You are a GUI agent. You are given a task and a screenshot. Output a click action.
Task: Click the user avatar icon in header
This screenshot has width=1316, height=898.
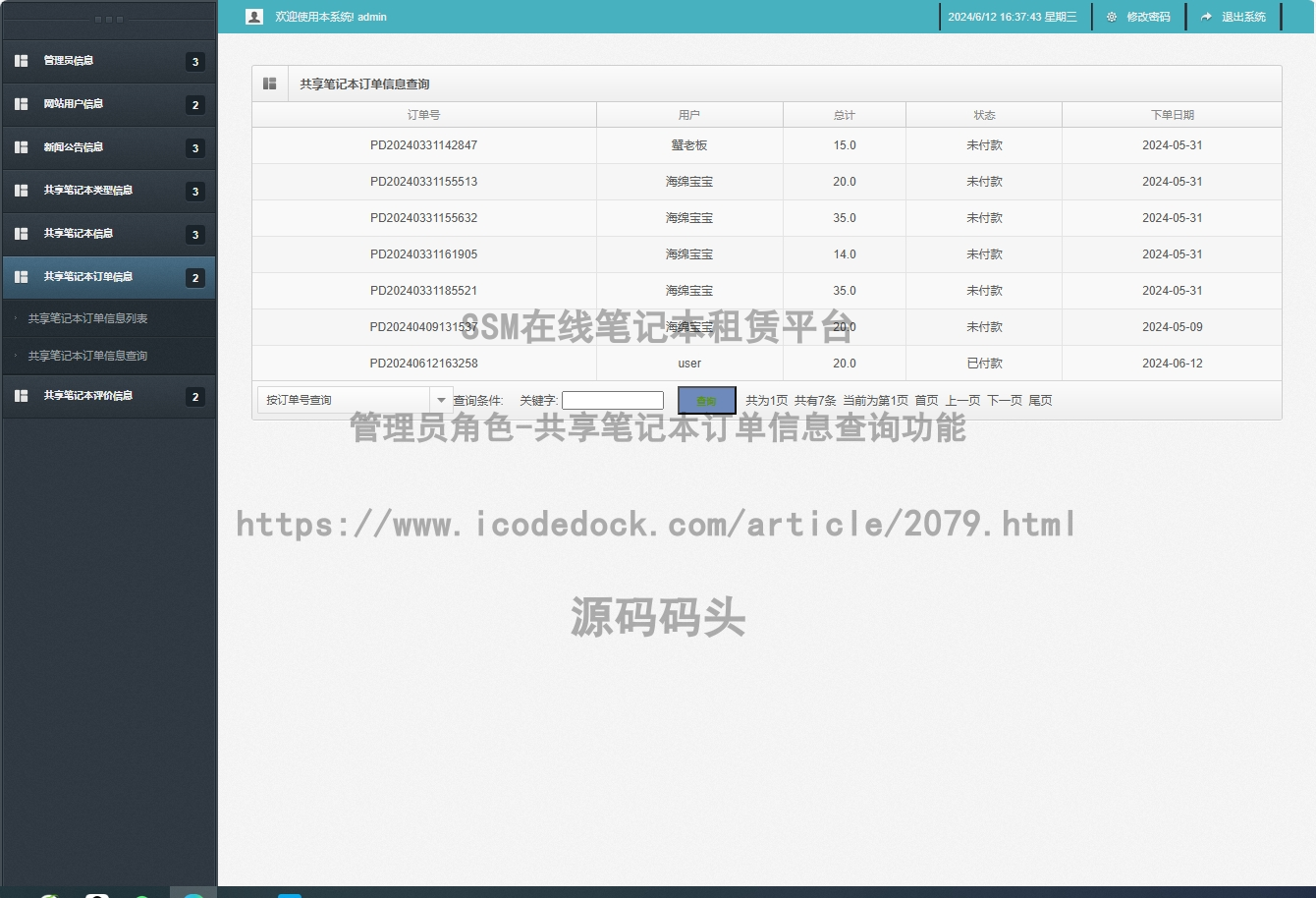[x=254, y=17]
